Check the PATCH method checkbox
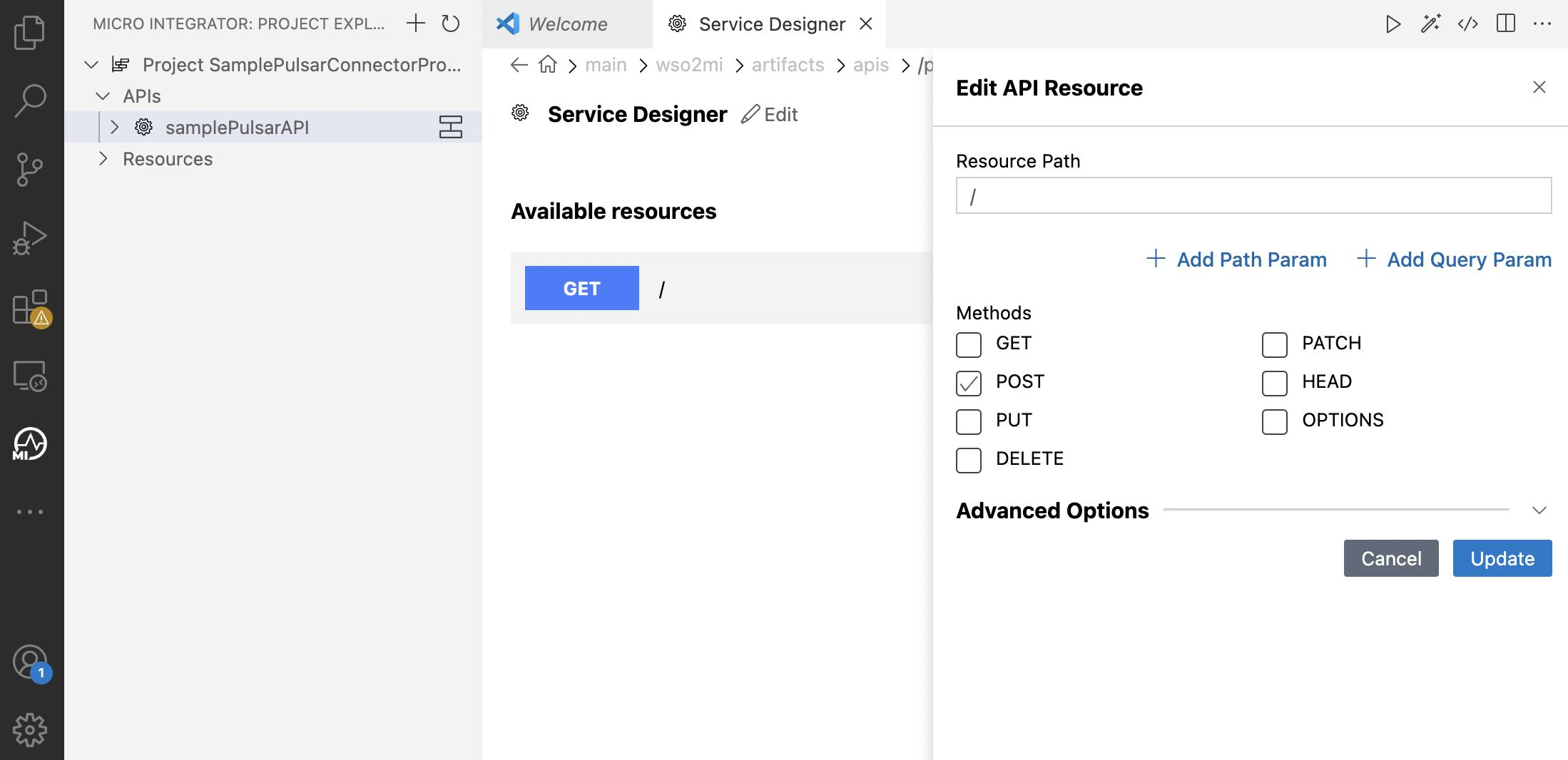This screenshot has height=760, width=1568. 1275,344
